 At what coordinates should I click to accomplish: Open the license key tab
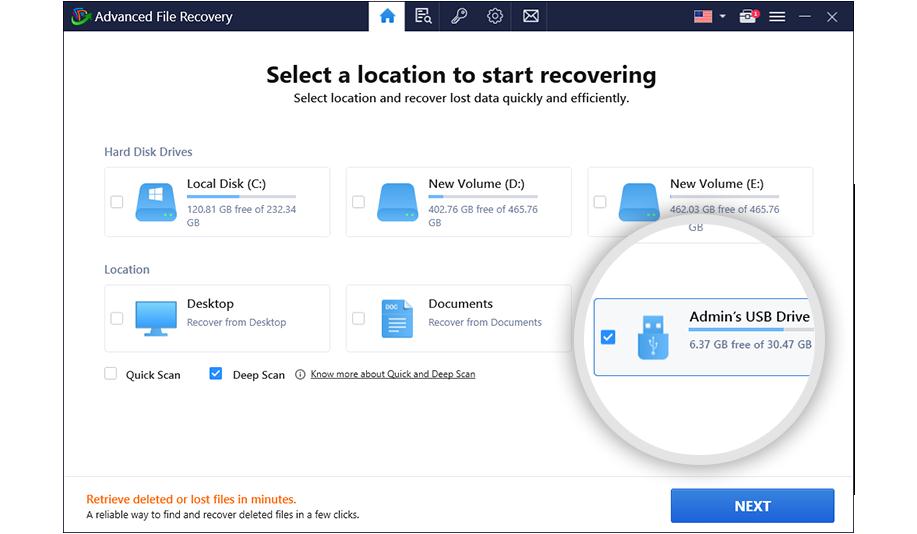pyautogui.click(x=459, y=16)
